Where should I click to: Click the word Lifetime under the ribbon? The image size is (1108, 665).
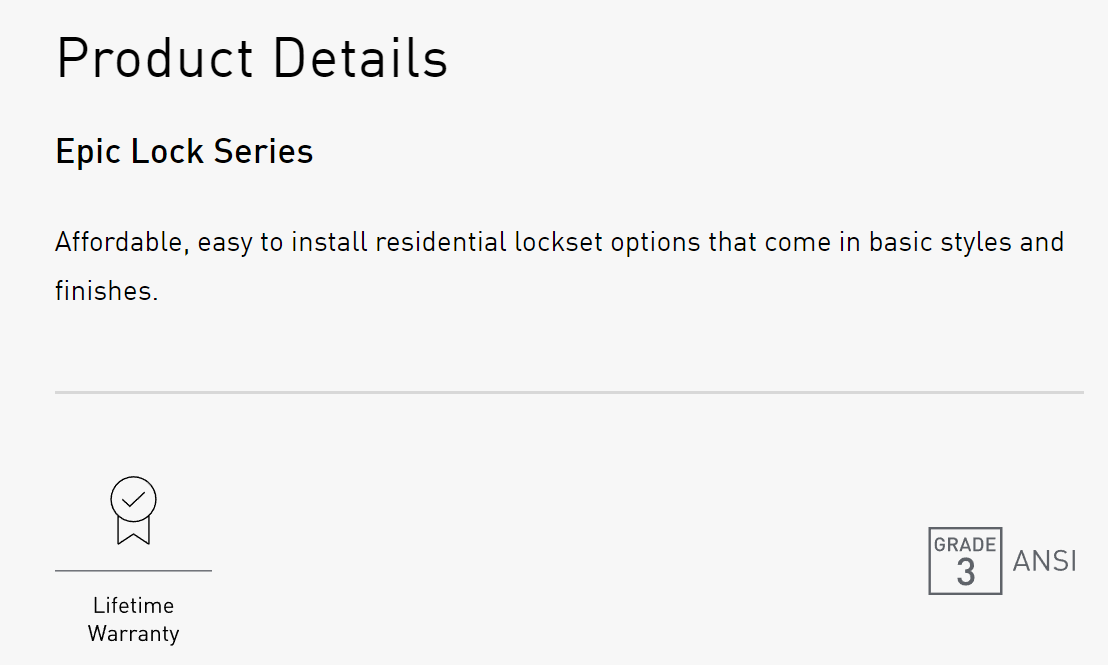click(133, 605)
